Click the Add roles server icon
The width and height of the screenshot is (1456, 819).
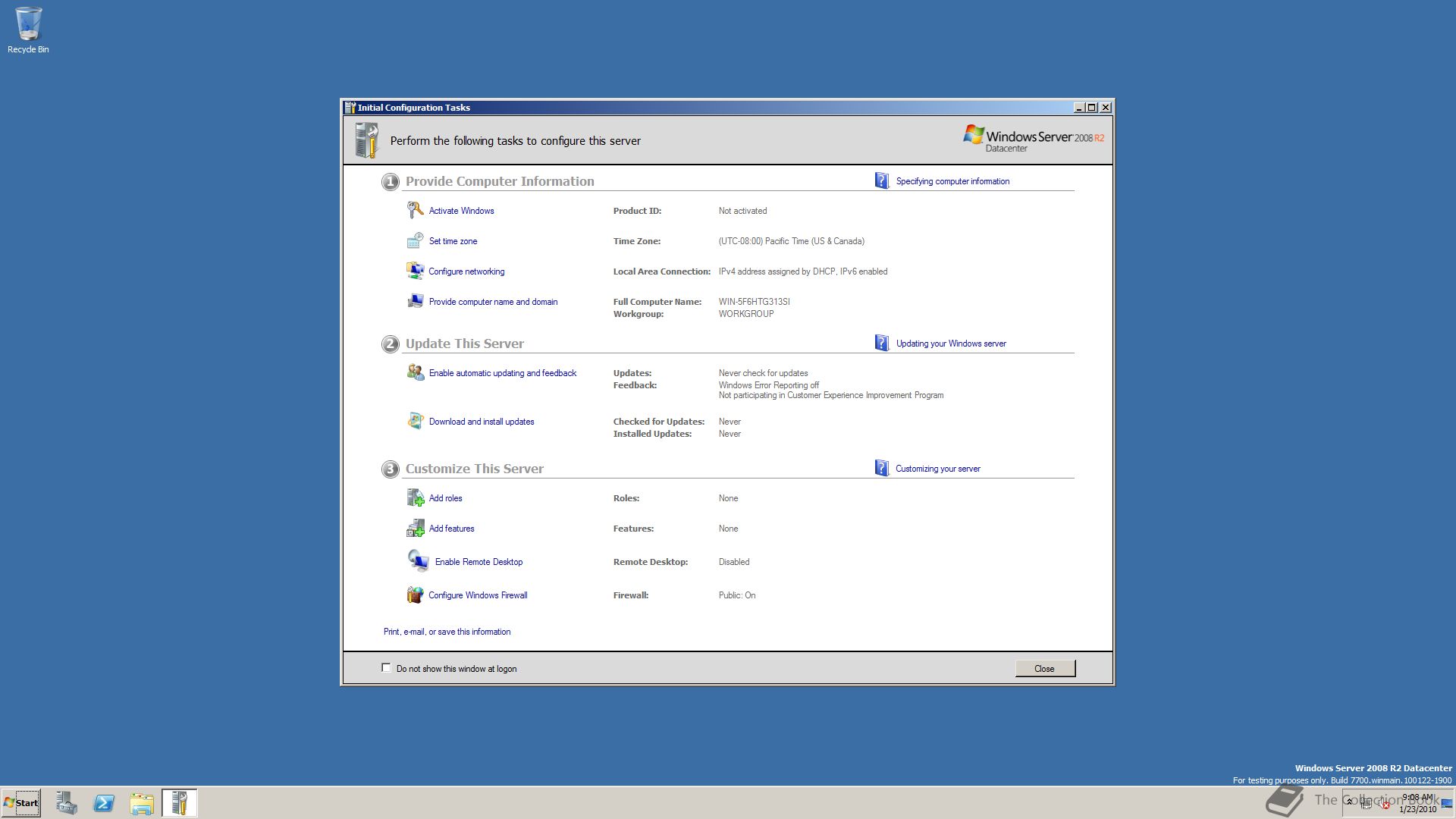point(415,497)
